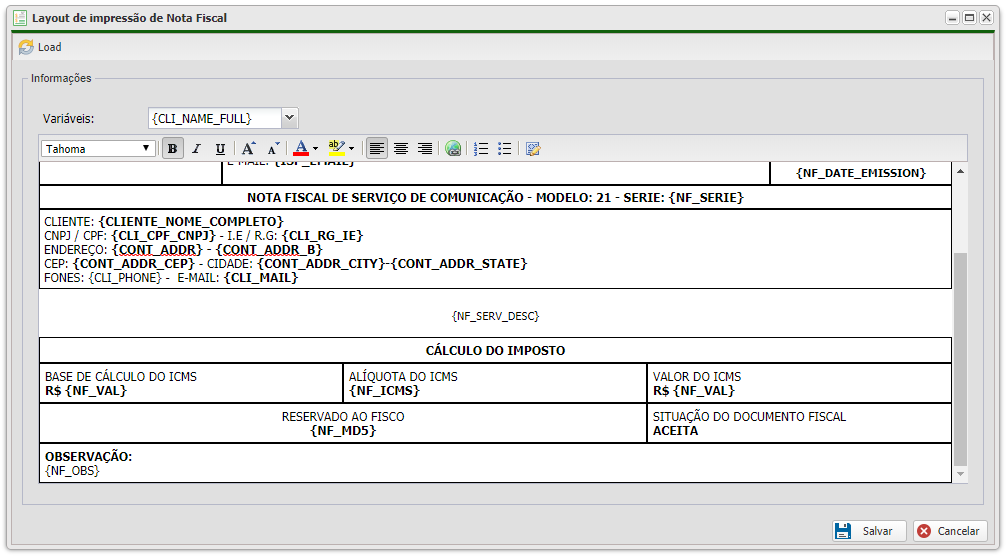The width and height of the screenshot is (1006, 557).
Task: Click the Salvar button
Action: pos(868,531)
